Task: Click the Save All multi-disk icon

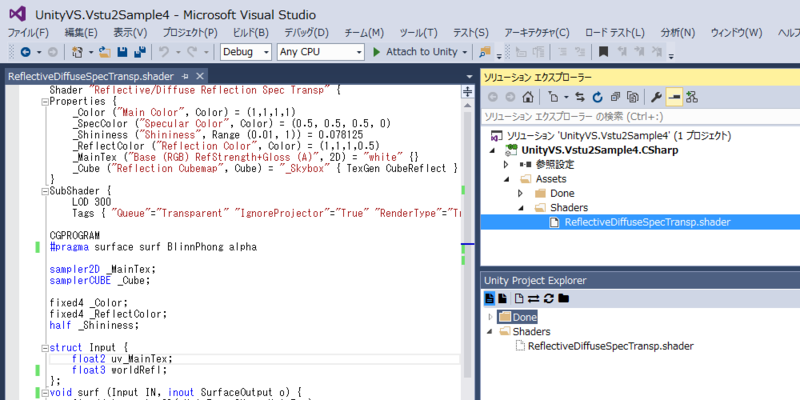Action: click(139, 52)
